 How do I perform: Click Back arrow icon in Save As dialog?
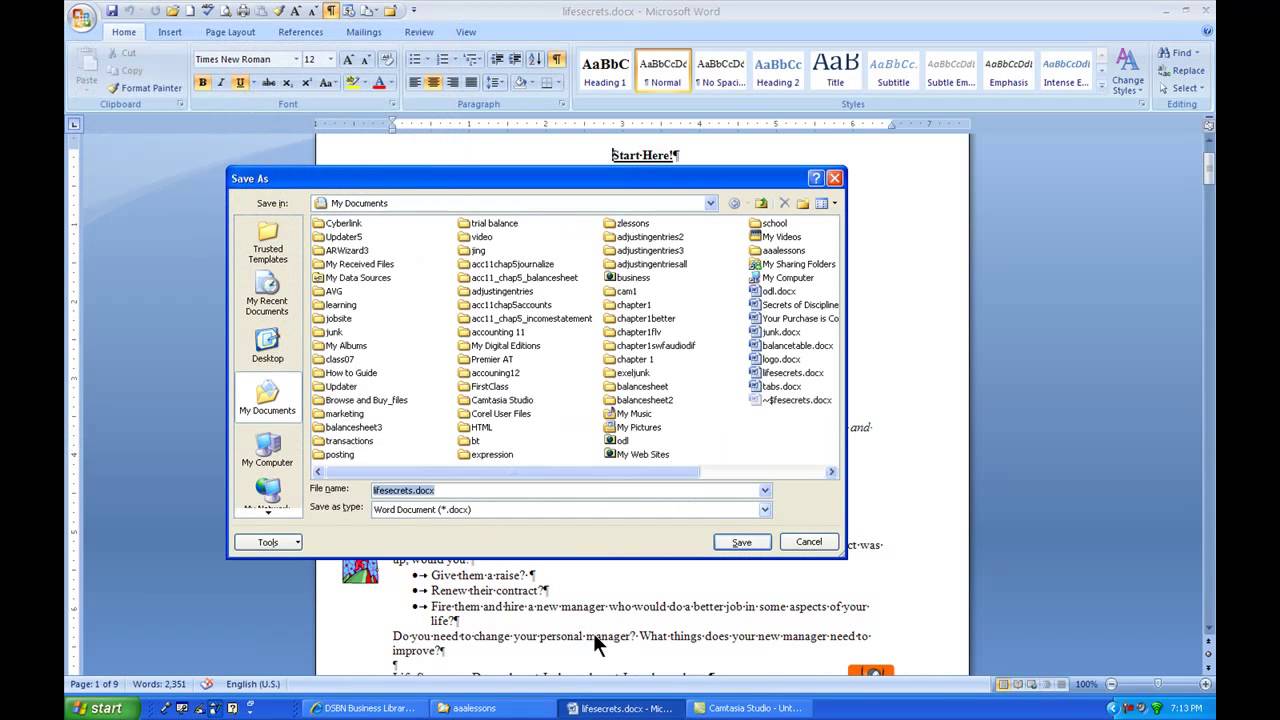click(734, 203)
